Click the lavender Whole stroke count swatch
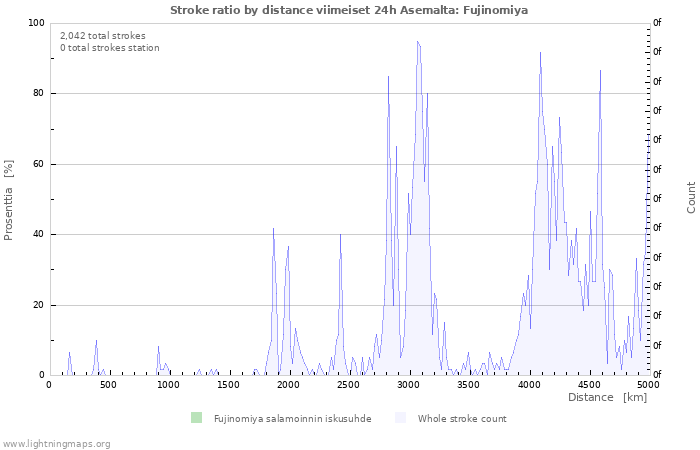Screen dimensions: 700x450 (400, 418)
